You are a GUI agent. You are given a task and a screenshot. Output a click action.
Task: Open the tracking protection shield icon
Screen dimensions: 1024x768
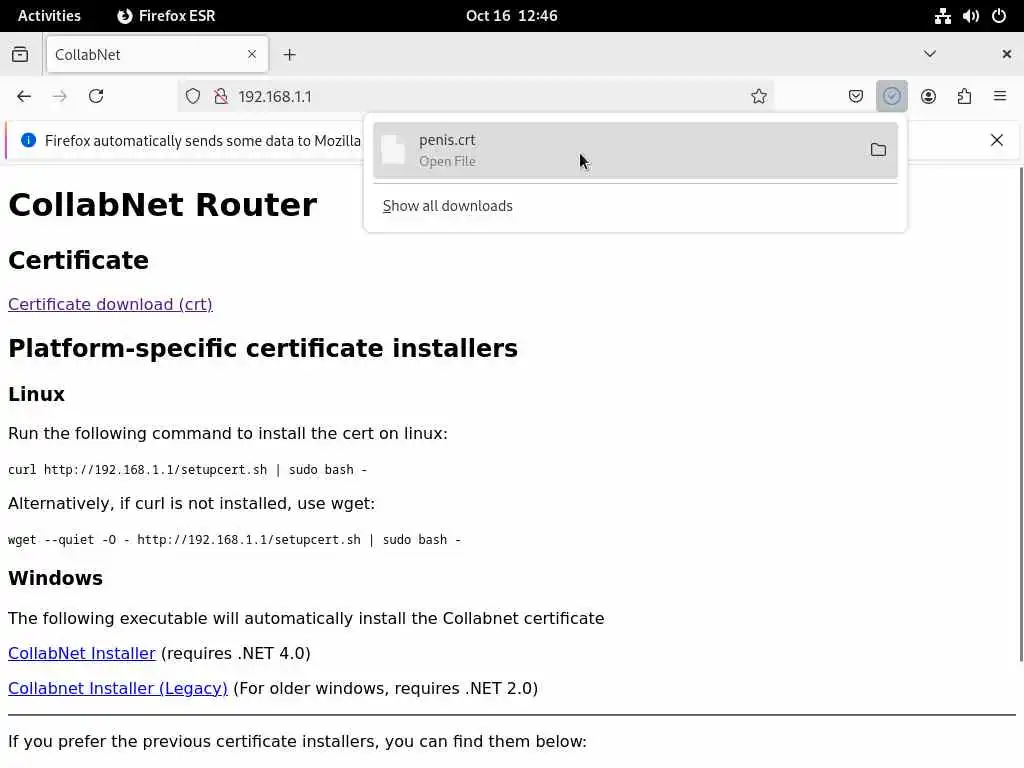[193, 97]
